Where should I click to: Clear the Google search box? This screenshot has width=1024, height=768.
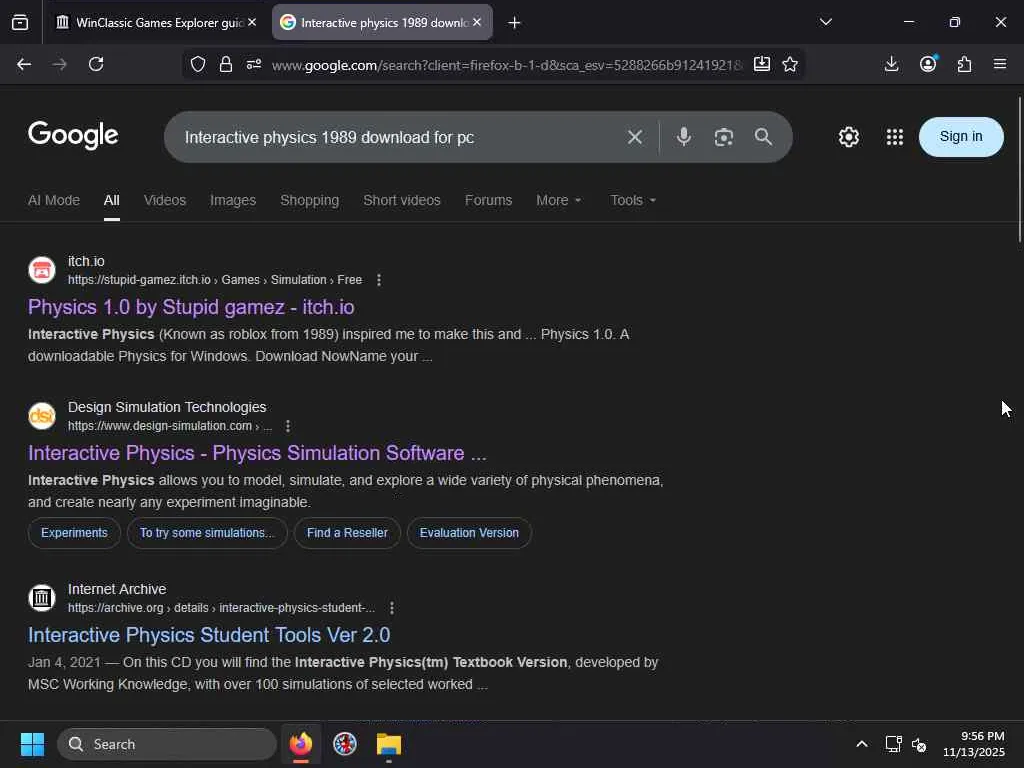(635, 137)
